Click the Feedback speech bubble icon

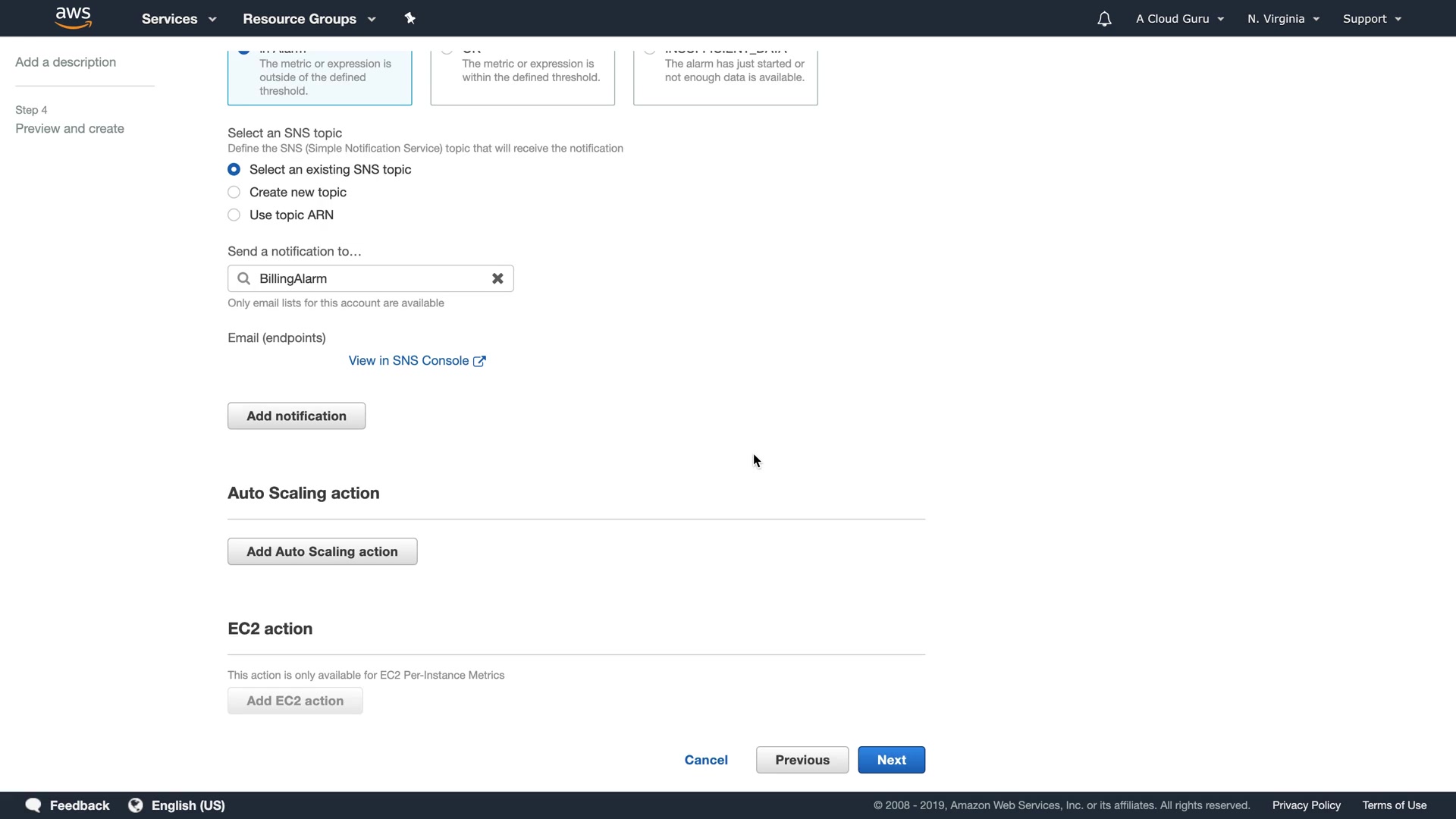coord(33,805)
